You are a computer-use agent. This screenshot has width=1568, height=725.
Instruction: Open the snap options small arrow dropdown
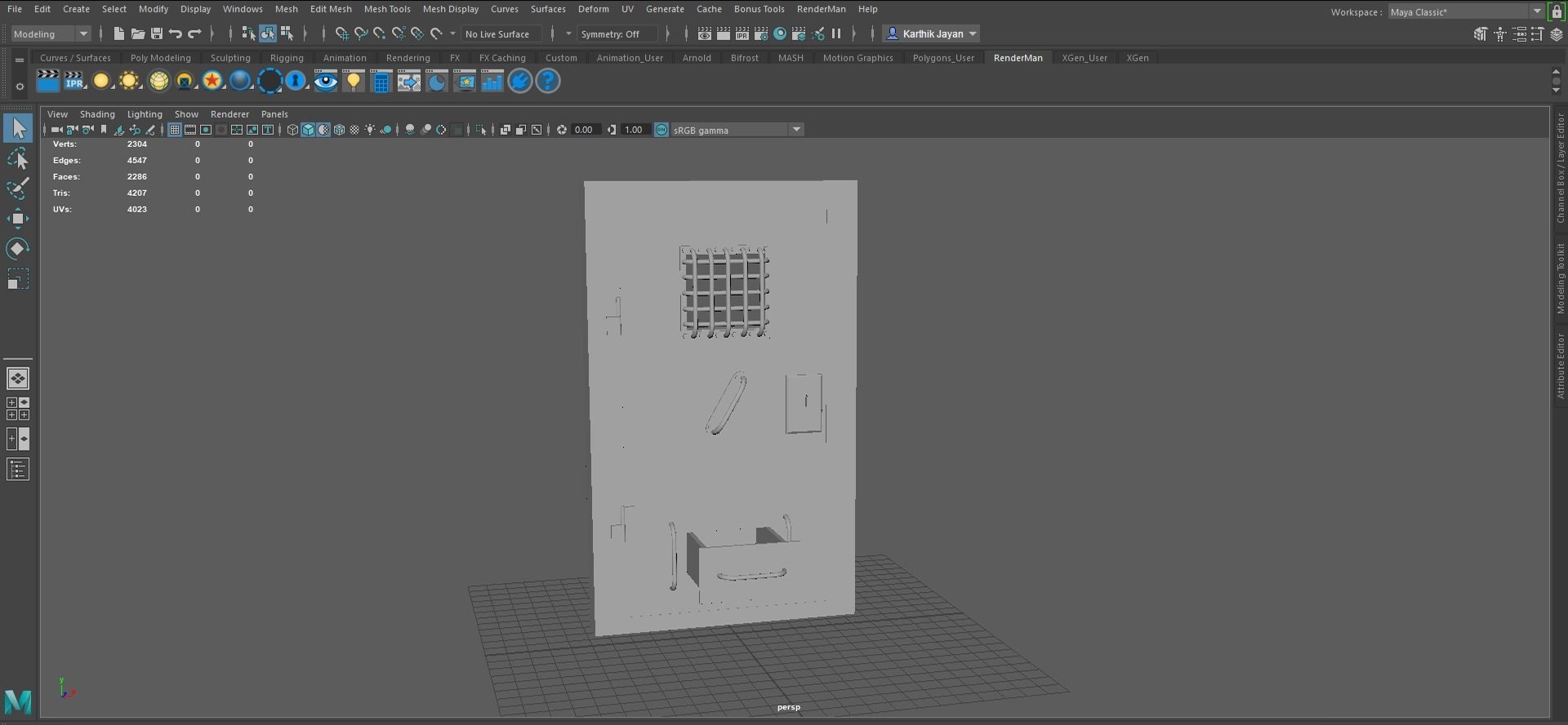pos(452,33)
